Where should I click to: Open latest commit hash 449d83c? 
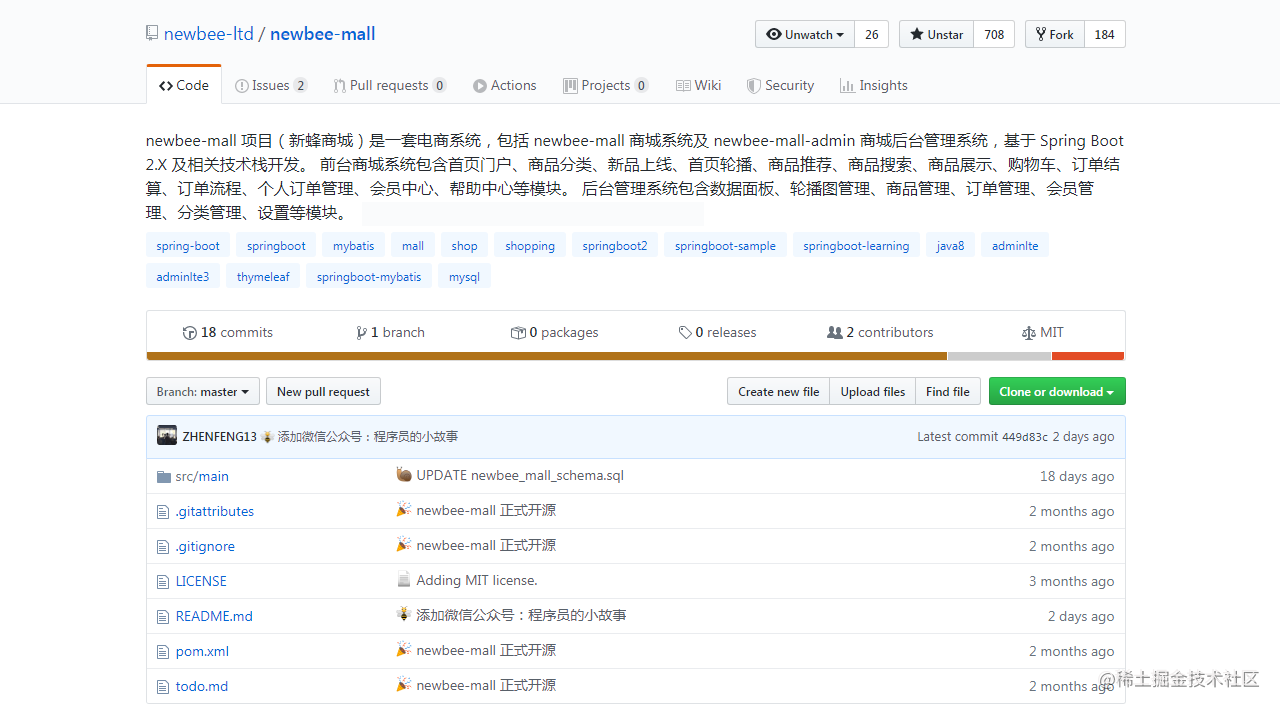point(1025,437)
